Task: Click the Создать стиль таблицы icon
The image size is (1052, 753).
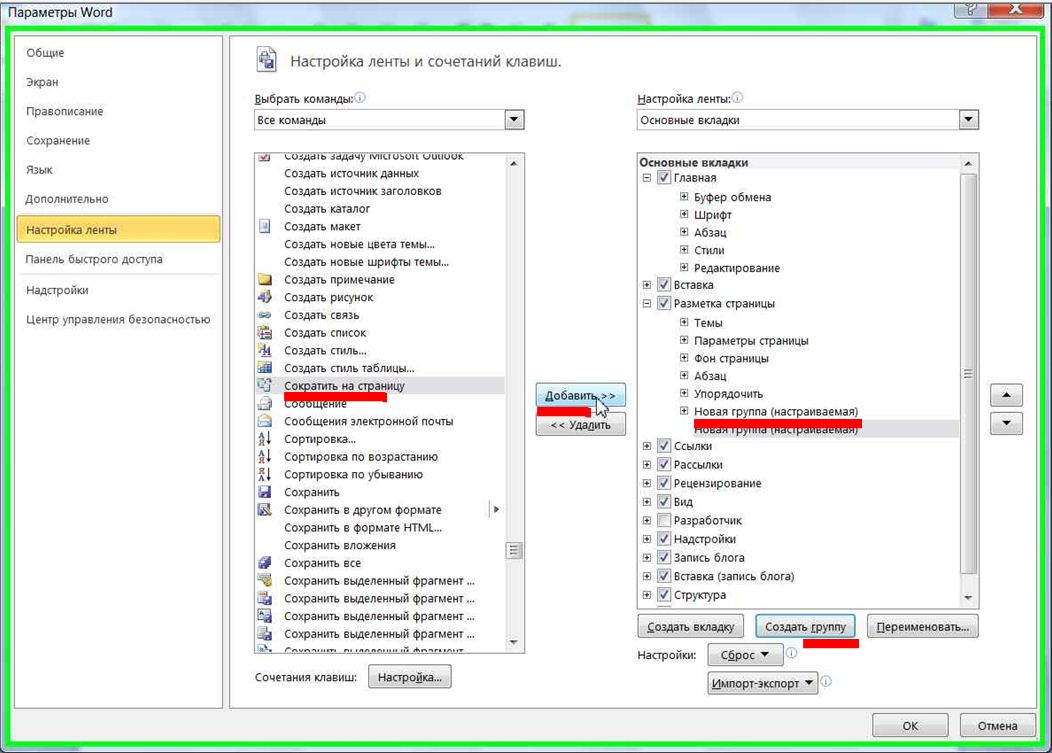Action: point(264,368)
